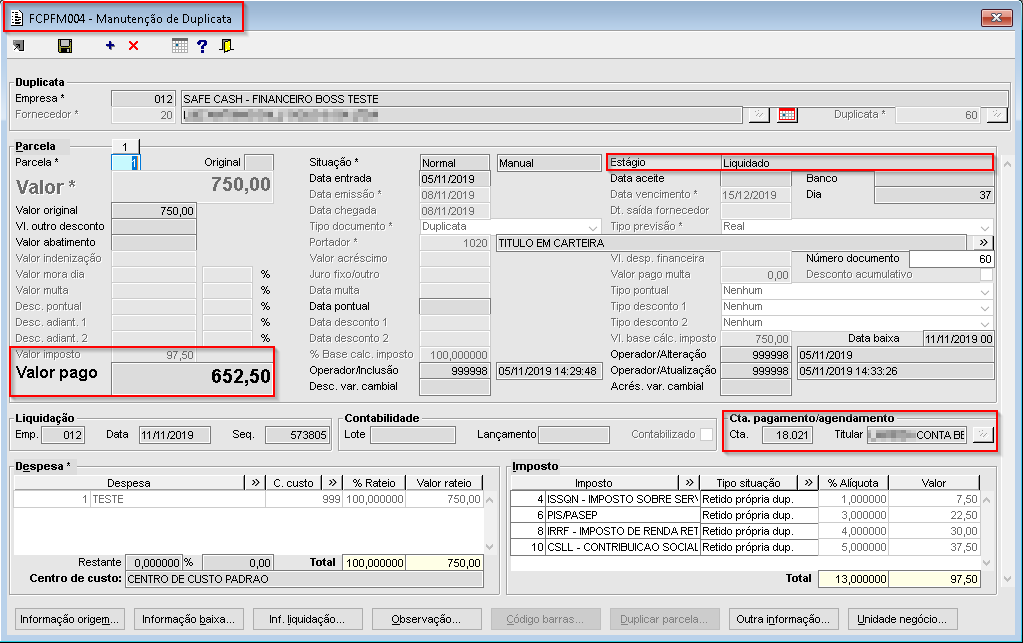The image size is (1023, 643).
Task: Click the Vl. outro desconto field
Action: pyautogui.click(x=154, y=227)
